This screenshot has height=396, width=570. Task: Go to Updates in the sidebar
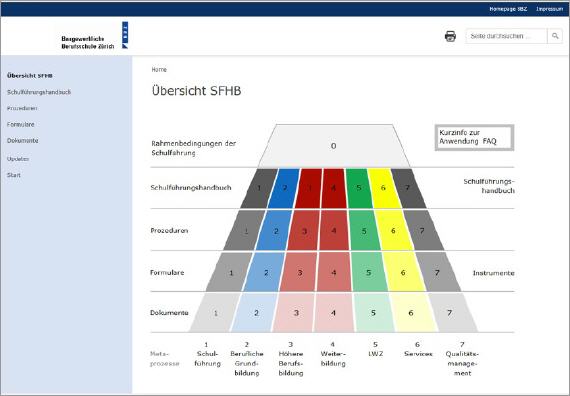18,159
